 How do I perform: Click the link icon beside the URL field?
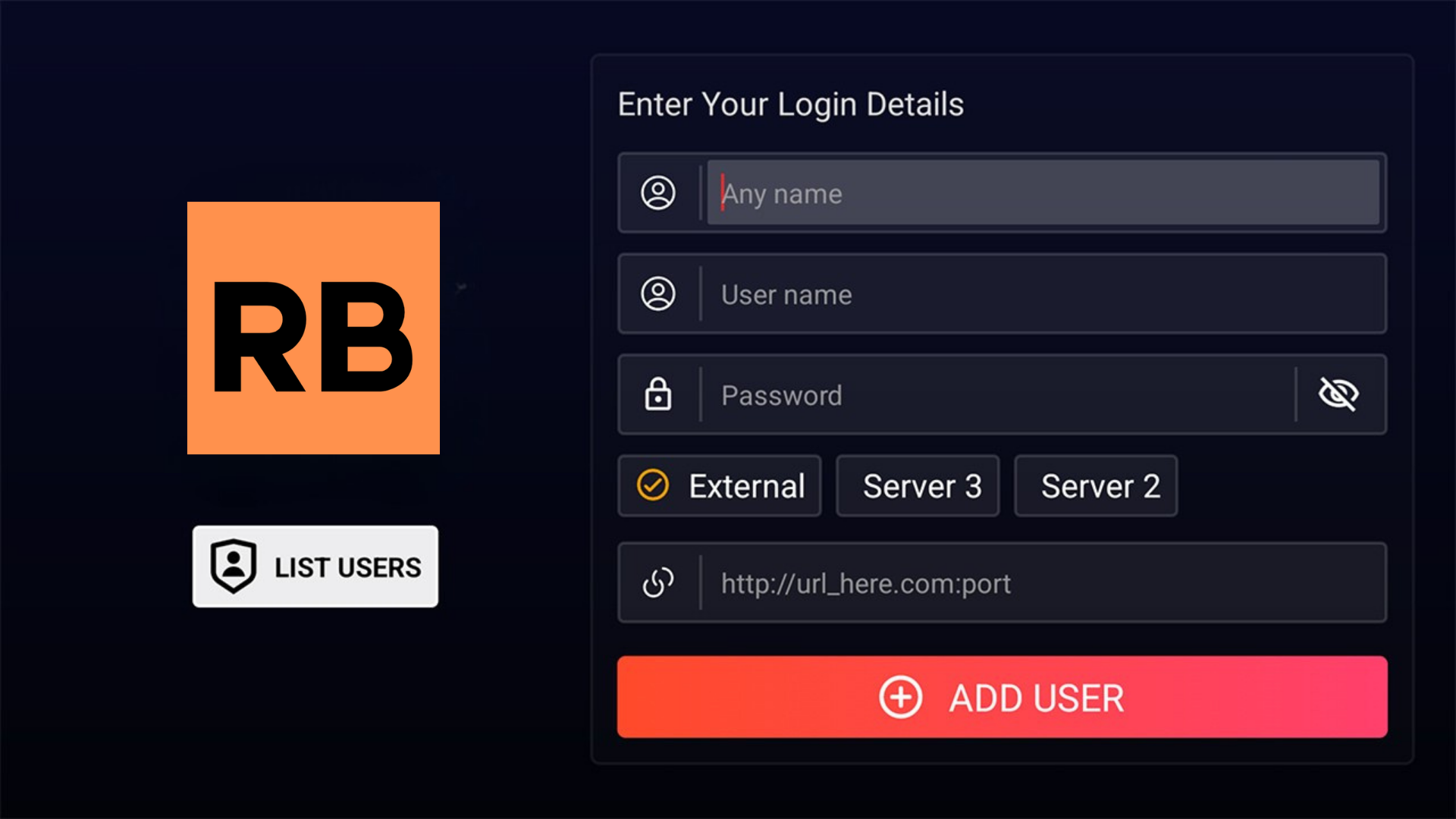[x=657, y=582]
